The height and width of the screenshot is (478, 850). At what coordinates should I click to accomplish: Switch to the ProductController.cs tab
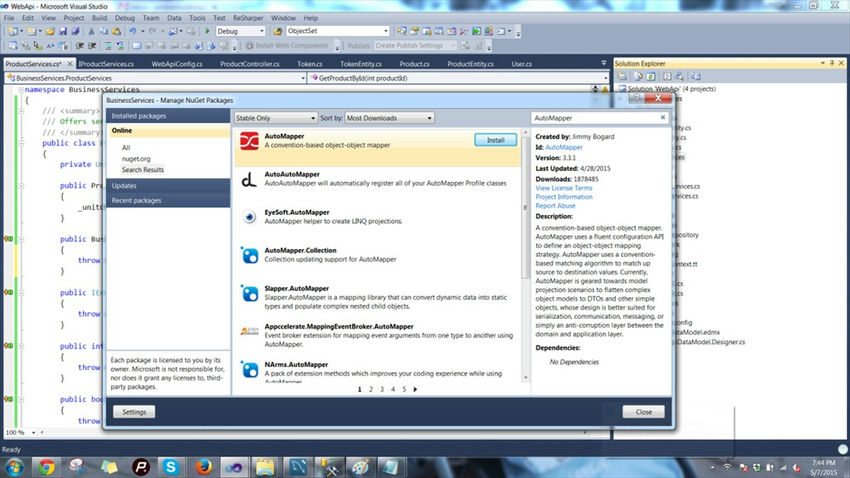click(249, 64)
